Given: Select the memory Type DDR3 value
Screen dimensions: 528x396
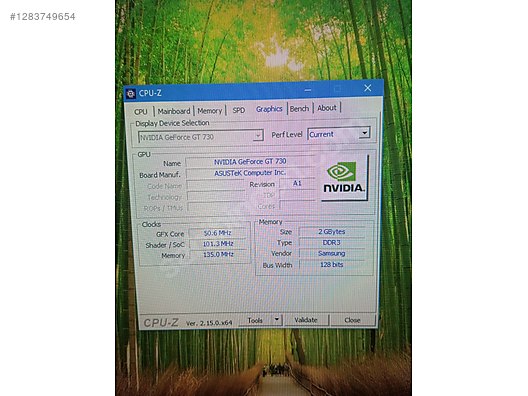Looking at the screenshot, I should 332,242.
